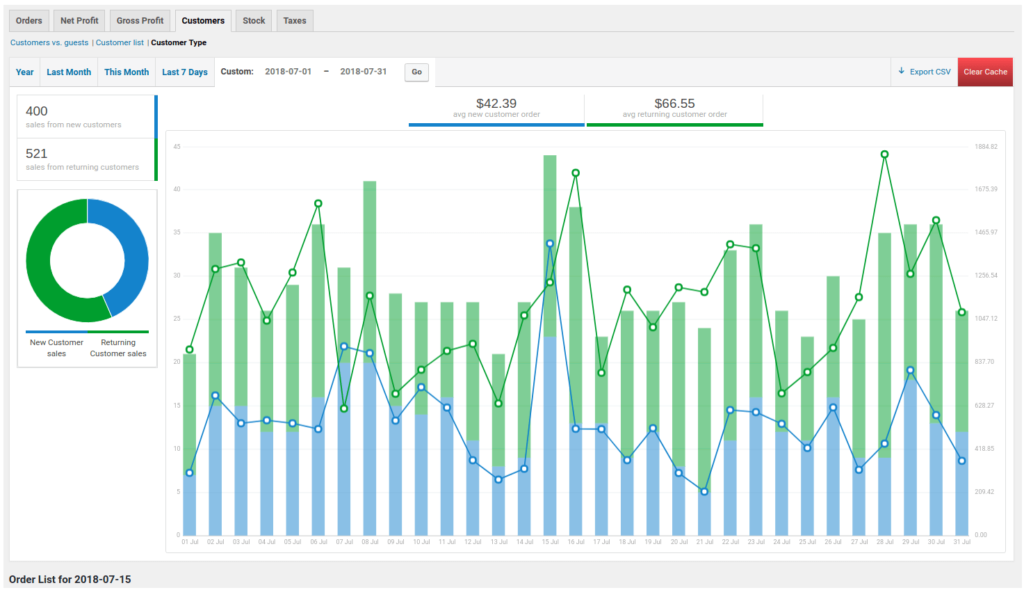The width and height of the screenshot is (1024, 590).
Task: Click the 01 Jul x-axis label
Action: click(189, 542)
